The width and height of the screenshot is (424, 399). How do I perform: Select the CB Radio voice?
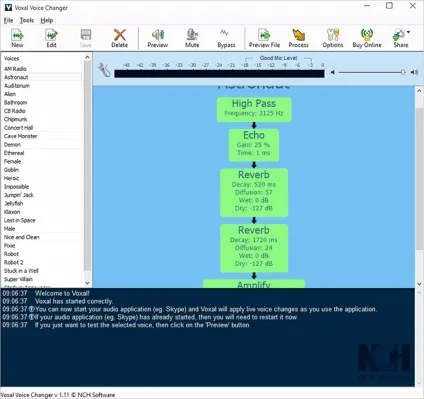click(x=41, y=111)
